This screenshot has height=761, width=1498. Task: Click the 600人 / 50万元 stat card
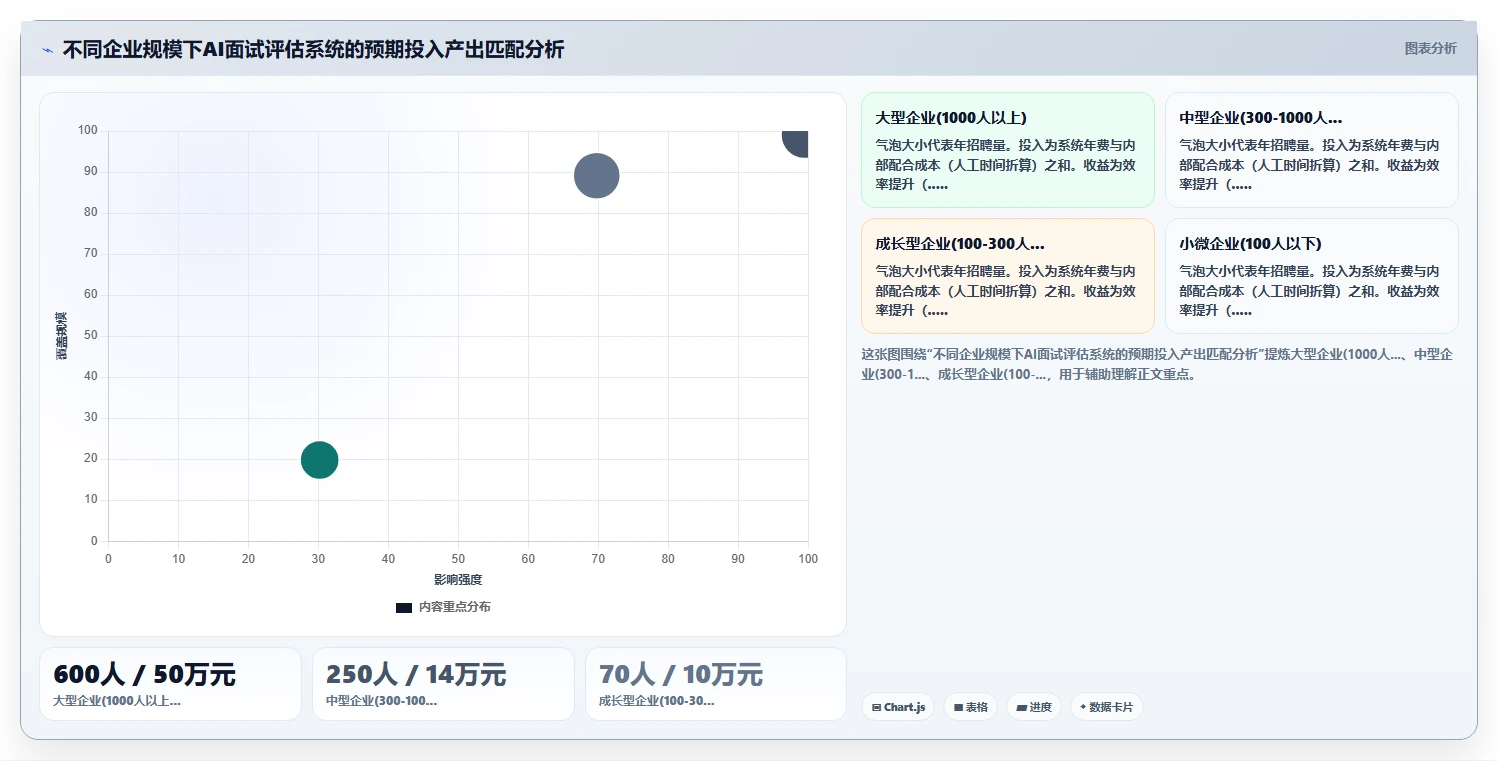170,684
